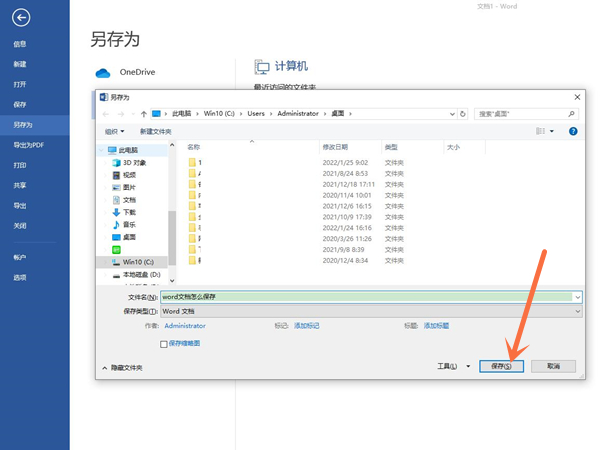Click the up-folder arrow in dialog
600x450 pixels.
click(144, 114)
